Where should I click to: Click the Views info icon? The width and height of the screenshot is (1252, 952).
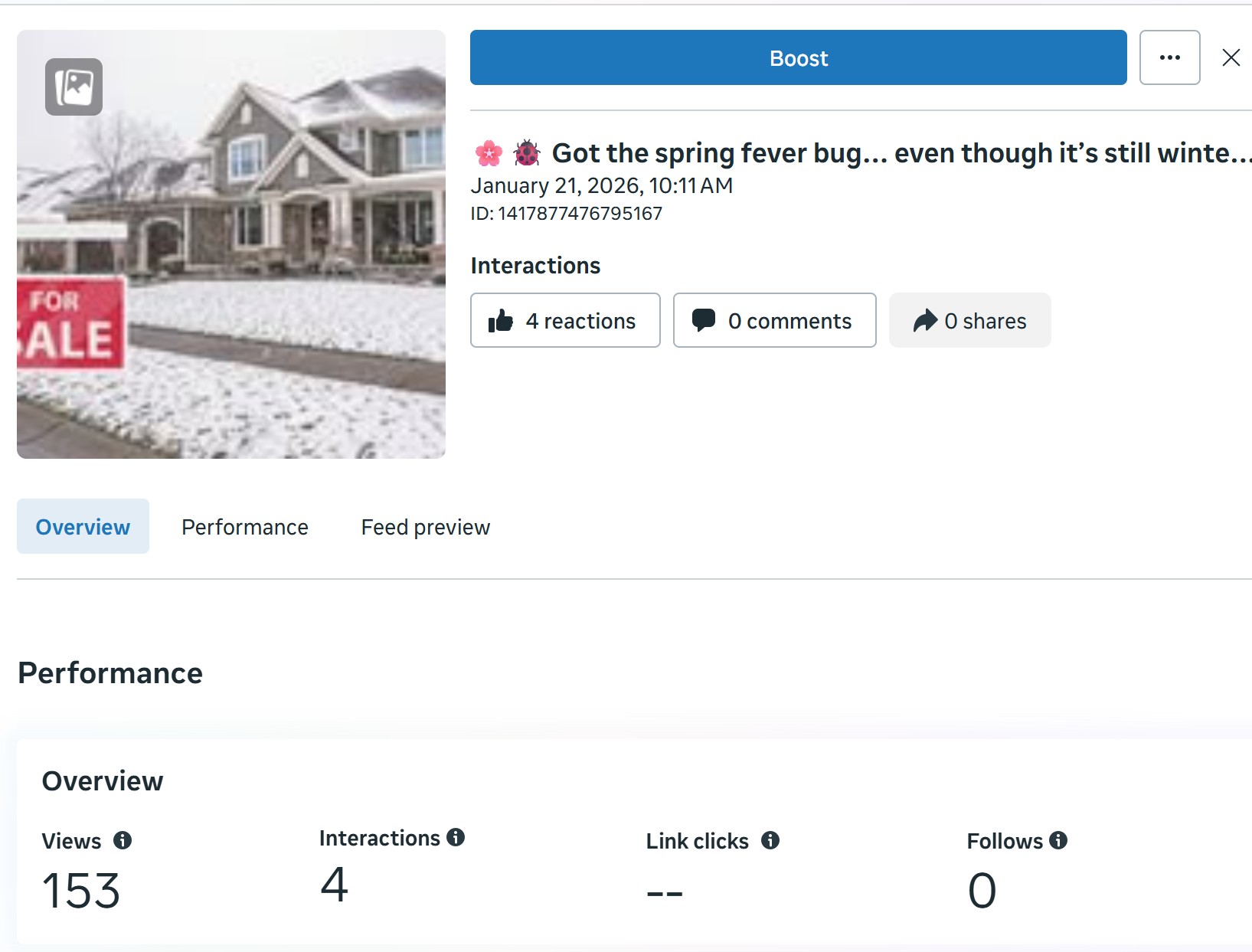[x=123, y=840]
